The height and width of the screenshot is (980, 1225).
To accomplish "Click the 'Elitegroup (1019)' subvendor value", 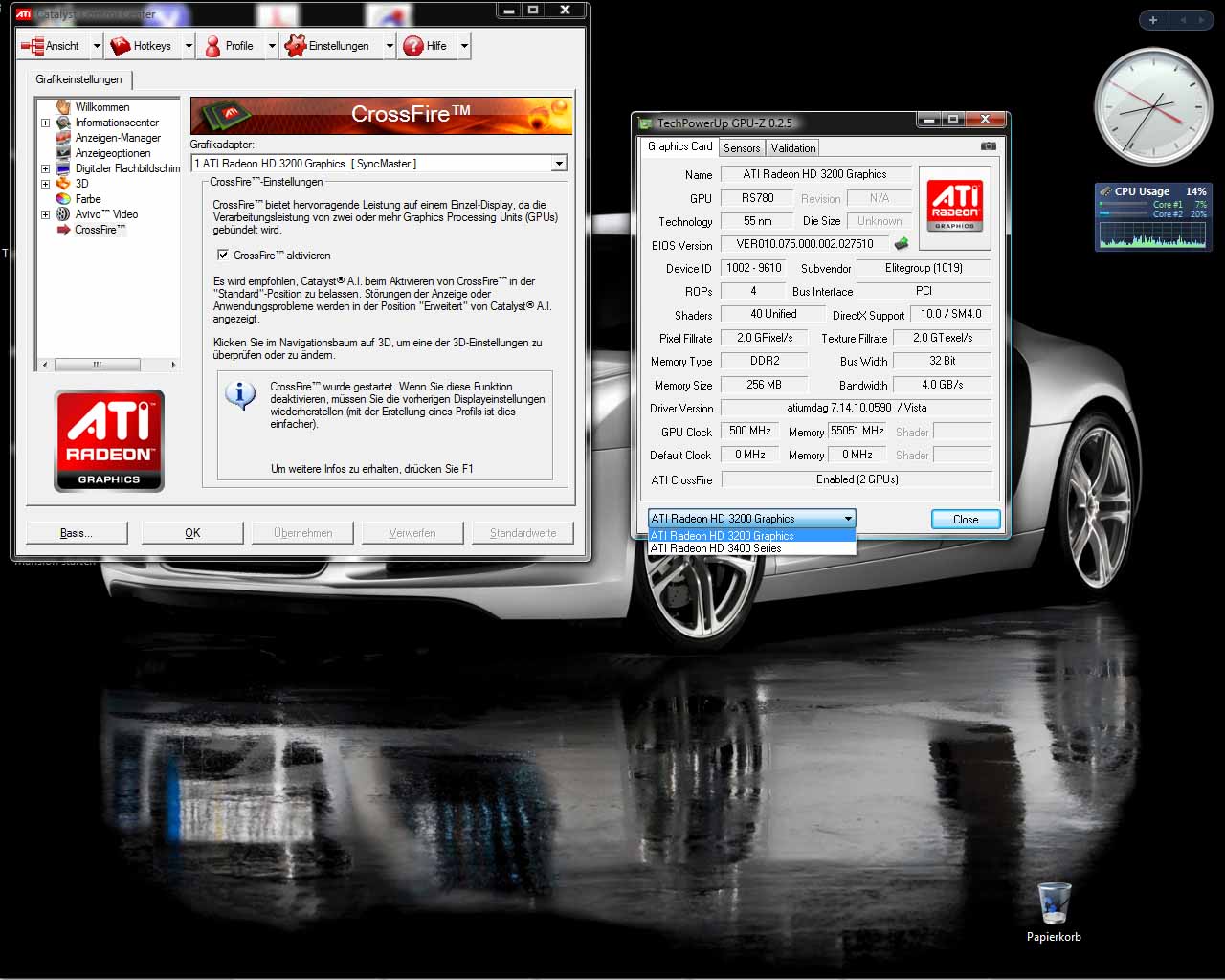I will (x=924, y=268).
